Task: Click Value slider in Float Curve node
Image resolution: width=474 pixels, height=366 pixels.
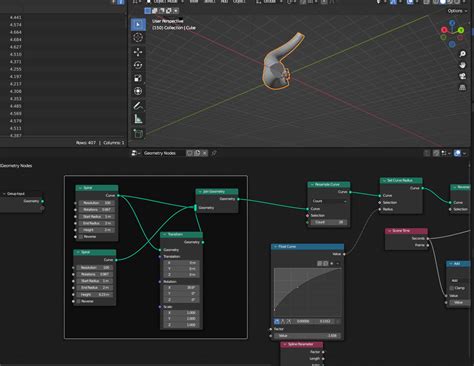Action: [x=307, y=336]
